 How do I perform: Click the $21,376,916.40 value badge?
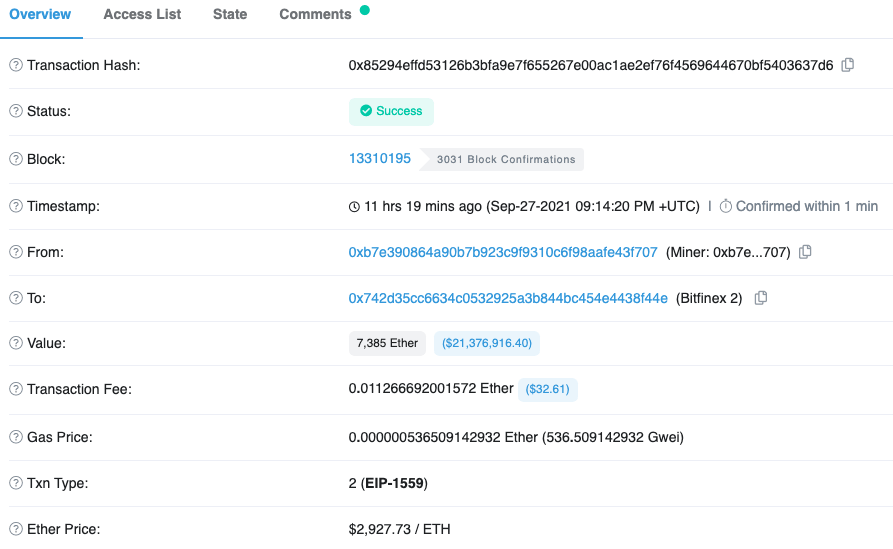point(487,343)
